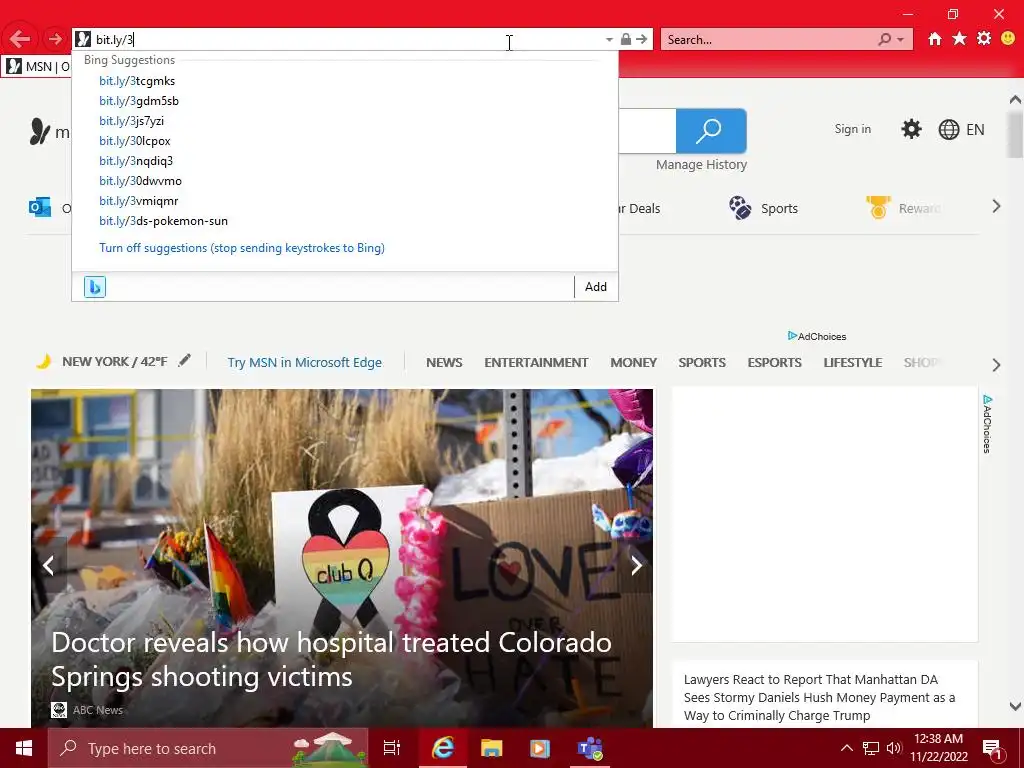Viewport: 1024px width, 768px height.
Task: Open the address bar autocomplete dropdown arrow
Action: click(609, 39)
